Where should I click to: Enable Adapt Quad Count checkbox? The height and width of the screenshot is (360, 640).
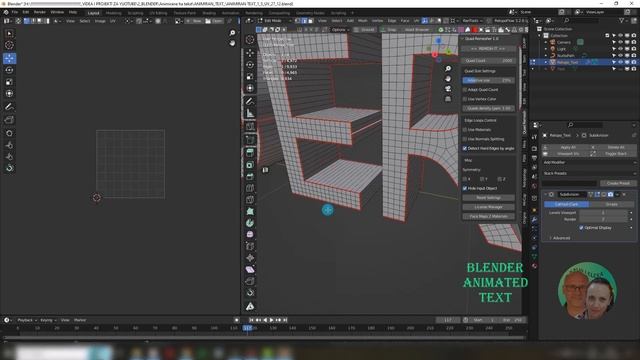465,89
